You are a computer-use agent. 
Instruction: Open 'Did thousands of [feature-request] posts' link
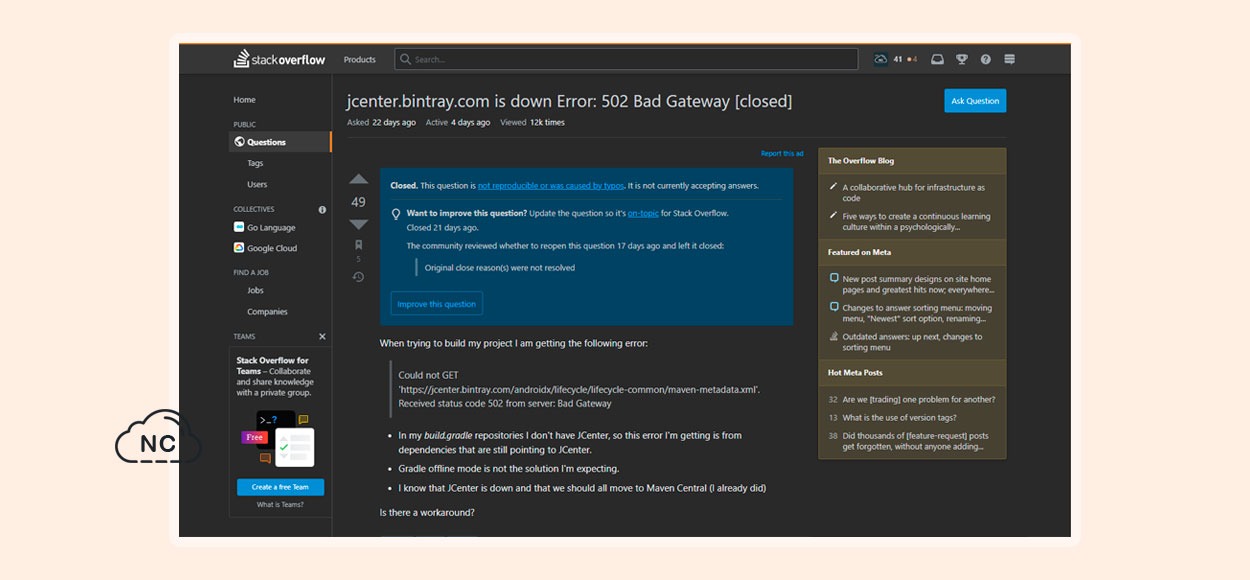pyautogui.click(x=915, y=441)
